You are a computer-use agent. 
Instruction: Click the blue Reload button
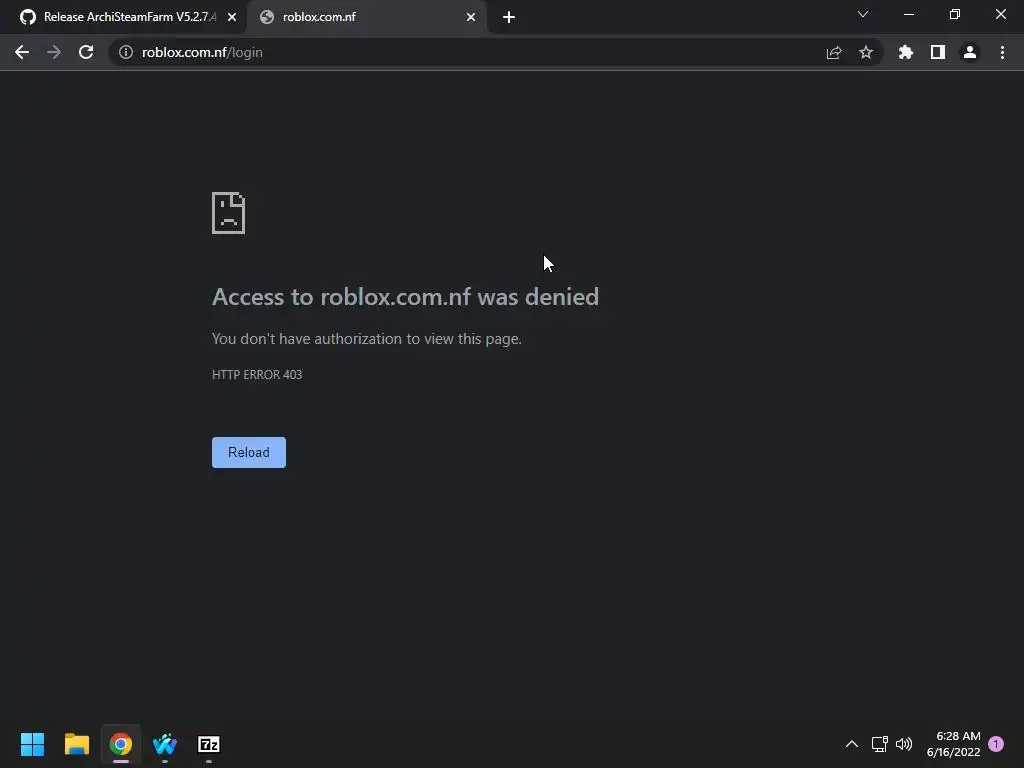pyautogui.click(x=249, y=453)
